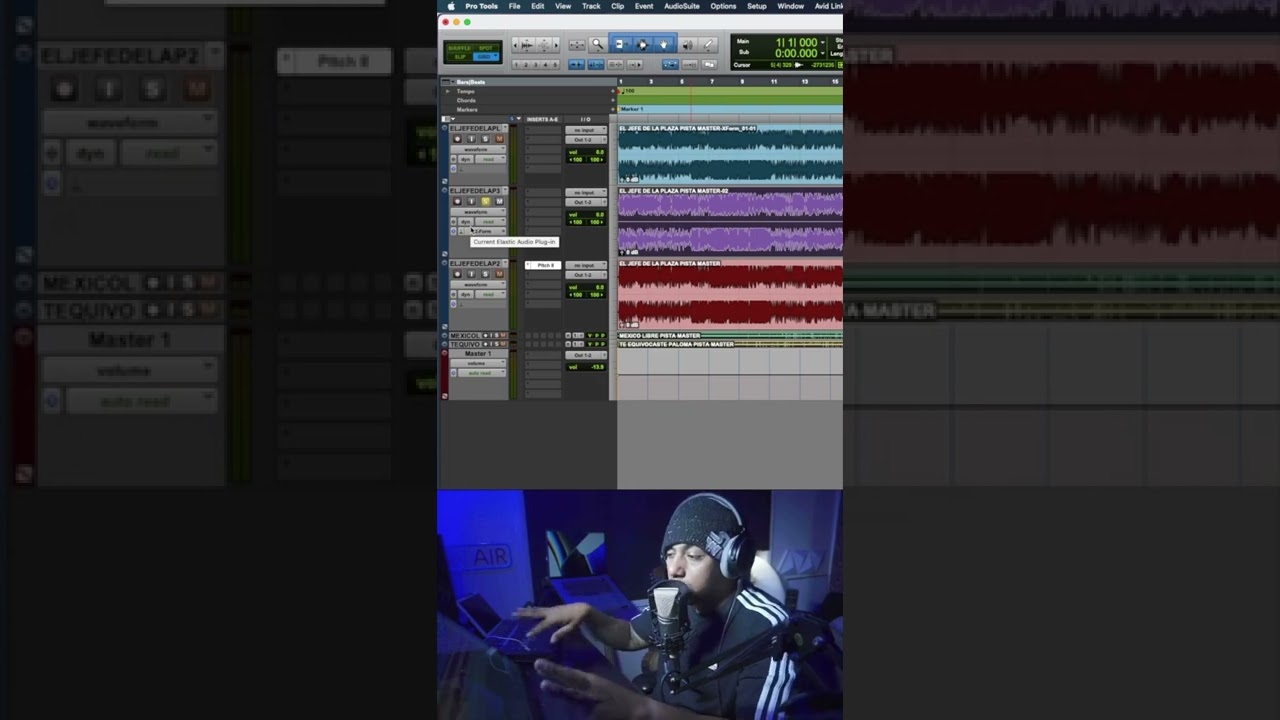Image resolution: width=1280 pixels, height=720 pixels.
Task: Record-enable the ELJEFEDELAP2 track
Action: (x=457, y=274)
